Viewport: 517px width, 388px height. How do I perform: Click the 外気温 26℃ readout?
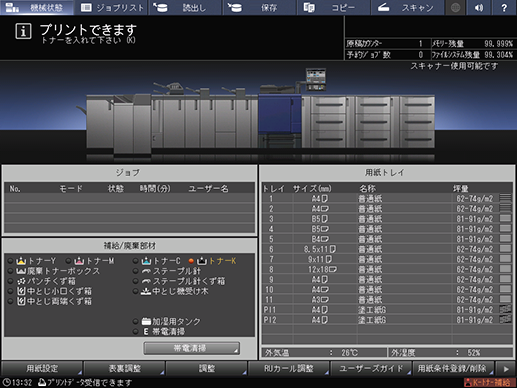(x=324, y=352)
